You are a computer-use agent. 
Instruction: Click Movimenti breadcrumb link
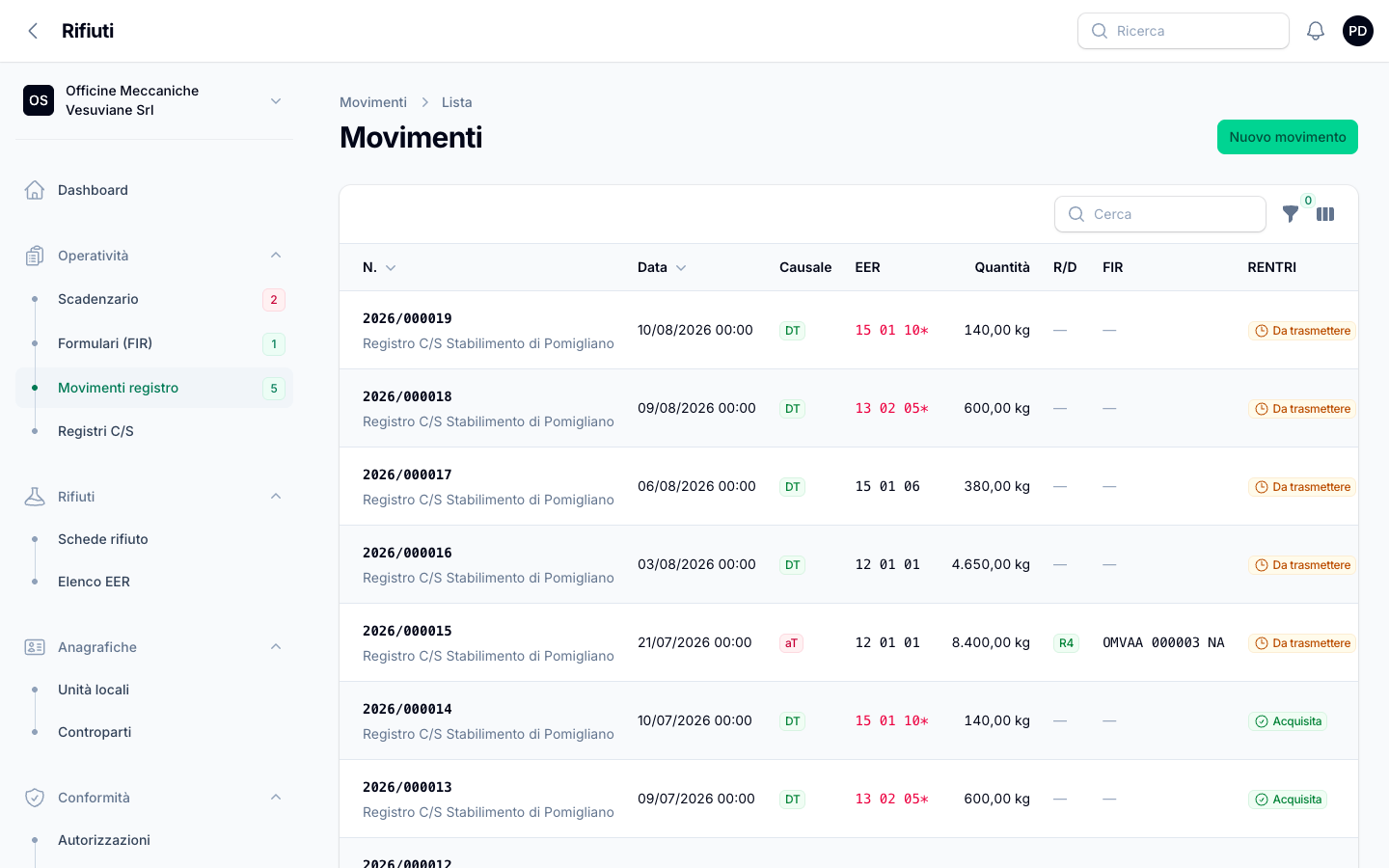click(373, 102)
